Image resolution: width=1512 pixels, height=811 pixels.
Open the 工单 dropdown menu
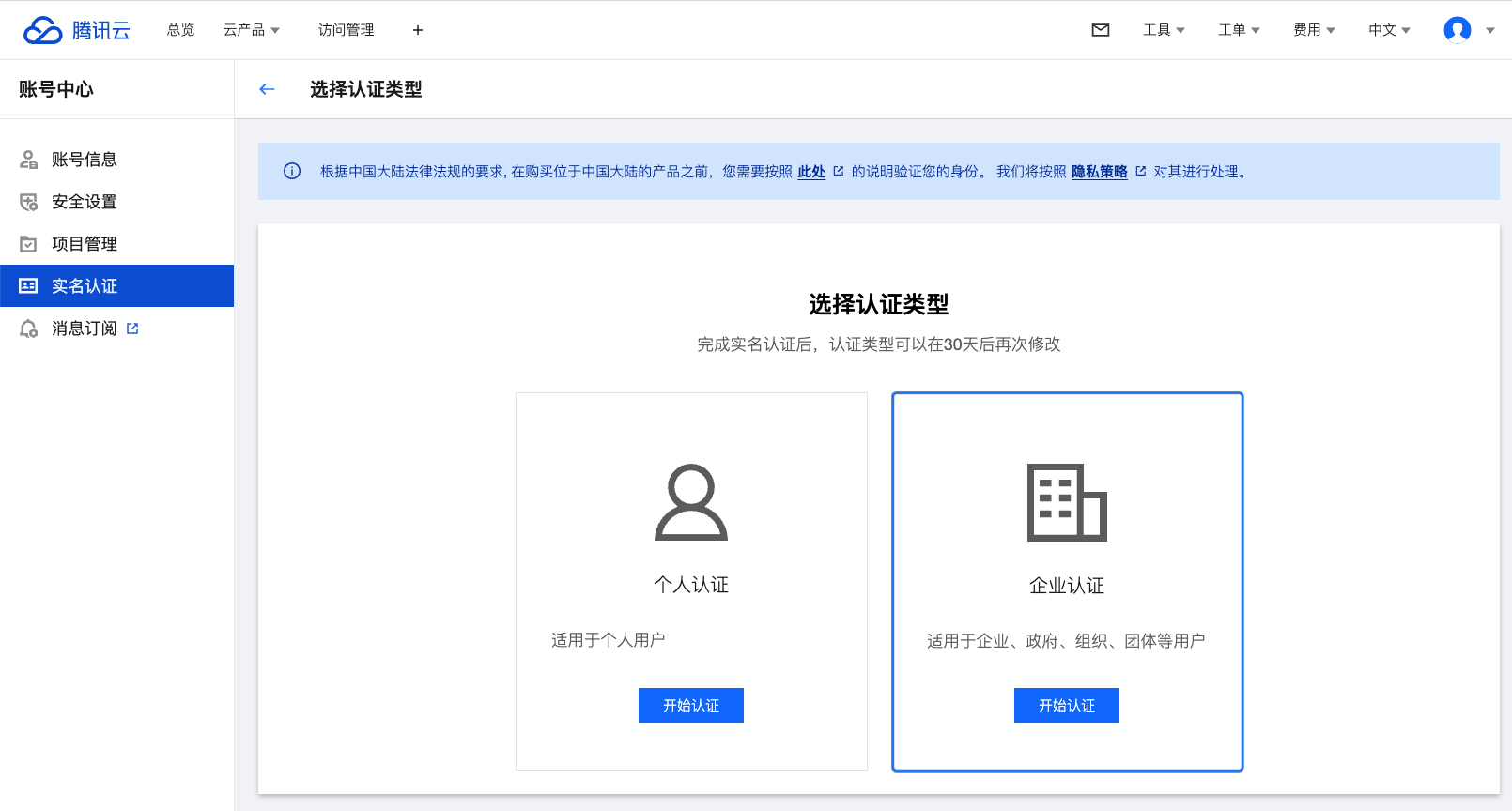1239,30
